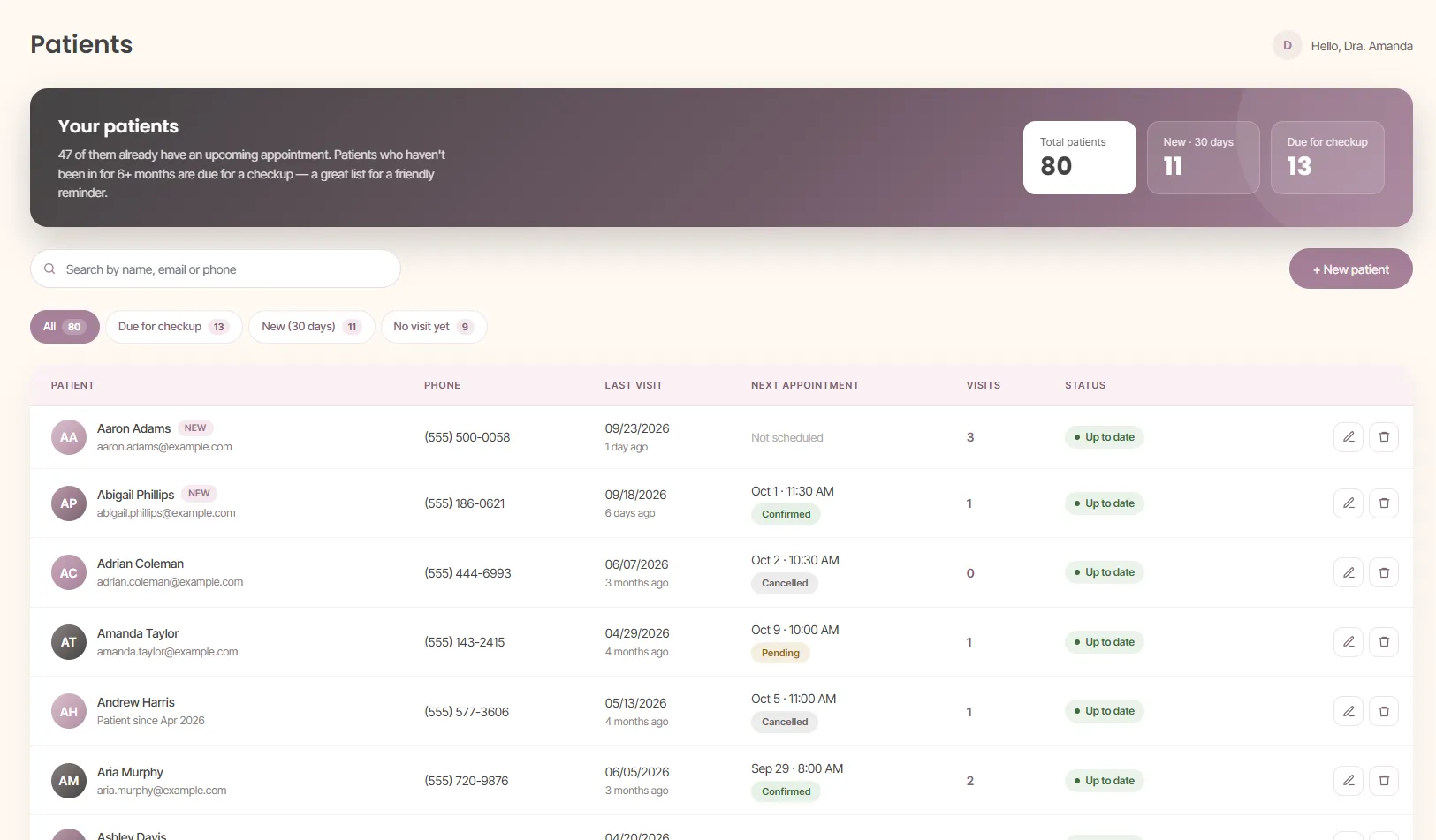Image resolution: width=1436 pixels, height=840 pixels.
Task: Click last visit date 06/05/2026
Action: 637,772
